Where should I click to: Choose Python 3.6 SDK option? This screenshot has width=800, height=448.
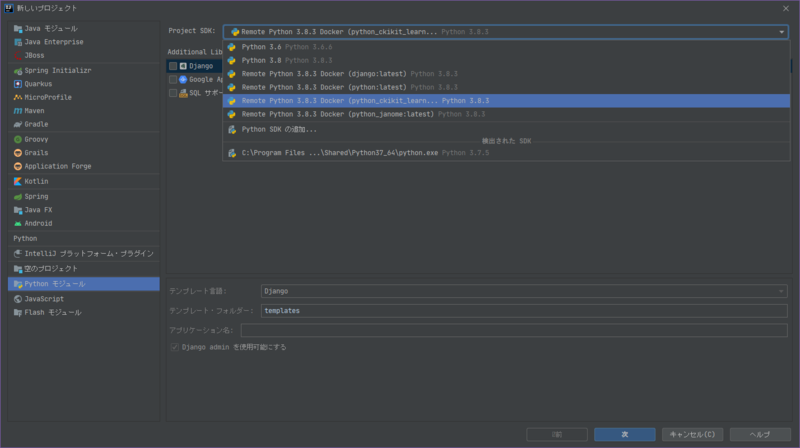pyautogui.click(x=506, y=47)
